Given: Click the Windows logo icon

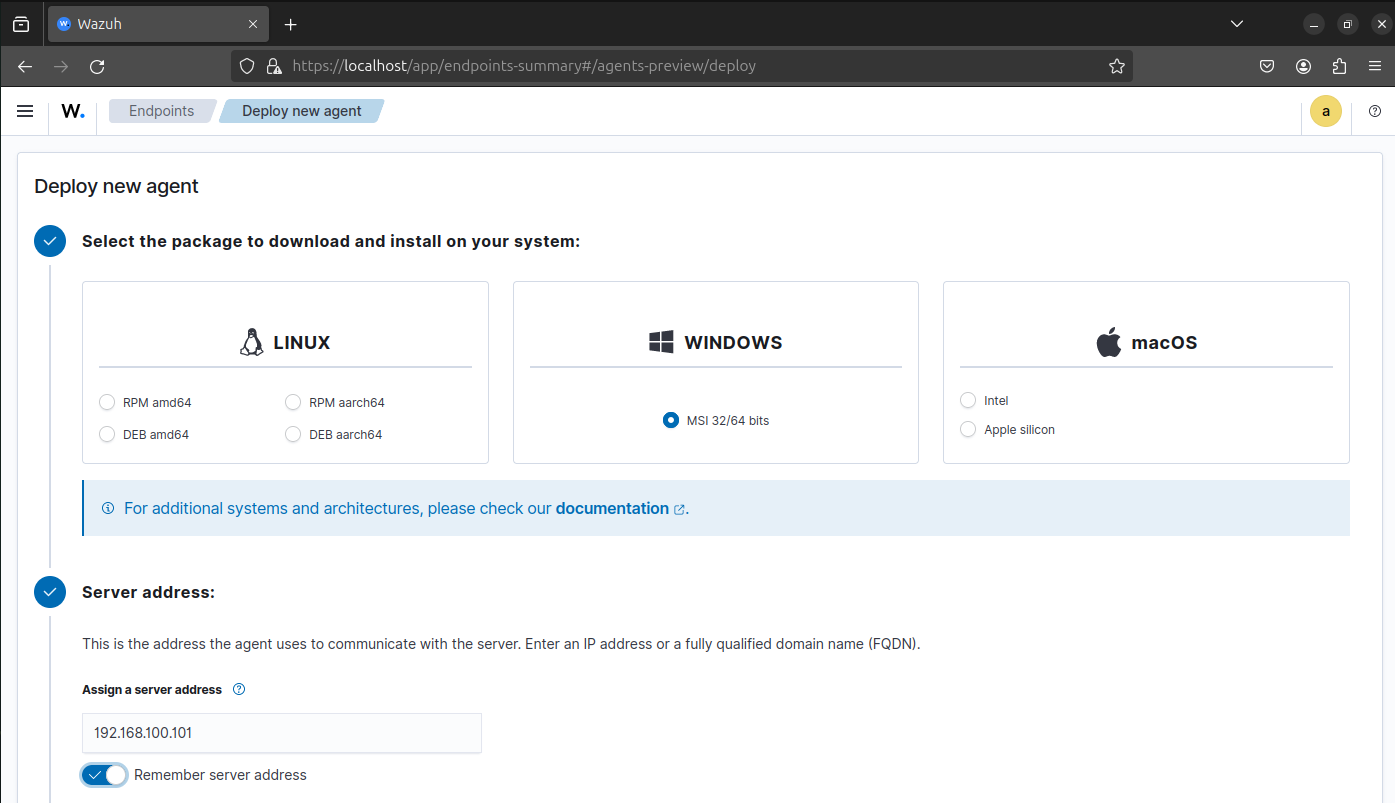Looking at the screenshot, I should (661, 342).
